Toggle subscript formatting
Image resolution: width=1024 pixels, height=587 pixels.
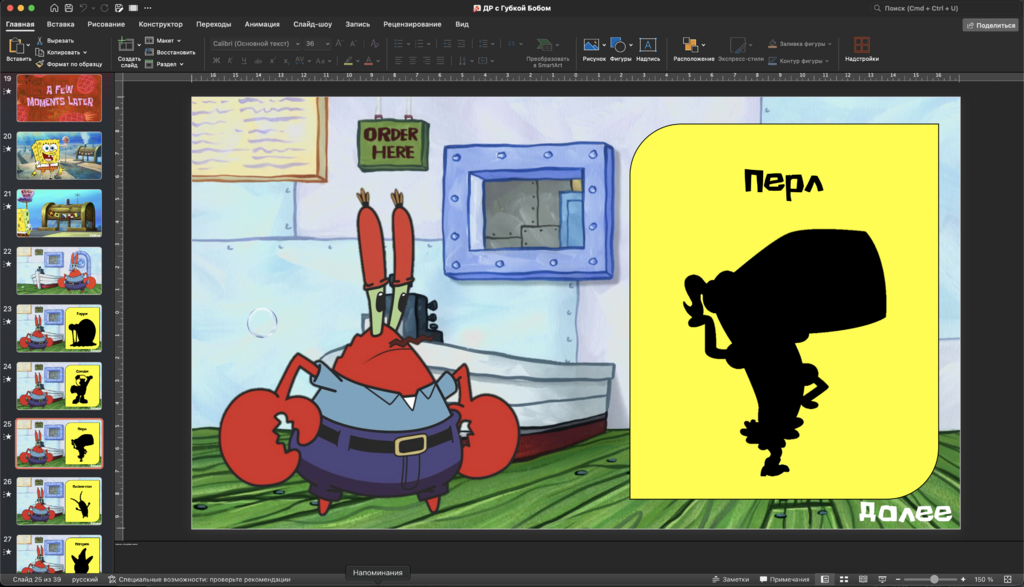coord(286,61)
